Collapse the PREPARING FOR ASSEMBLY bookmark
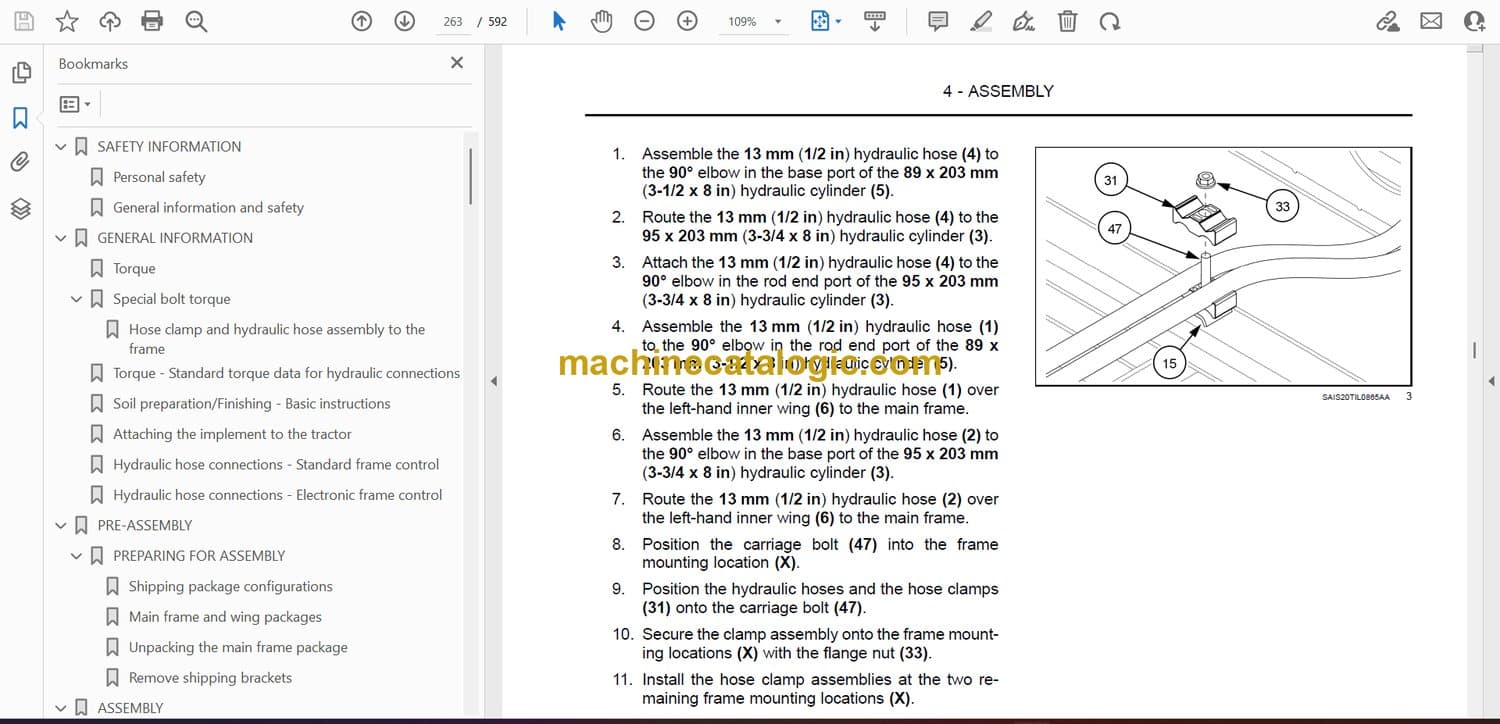1500x724 pixels. click(x=77, y=556)
